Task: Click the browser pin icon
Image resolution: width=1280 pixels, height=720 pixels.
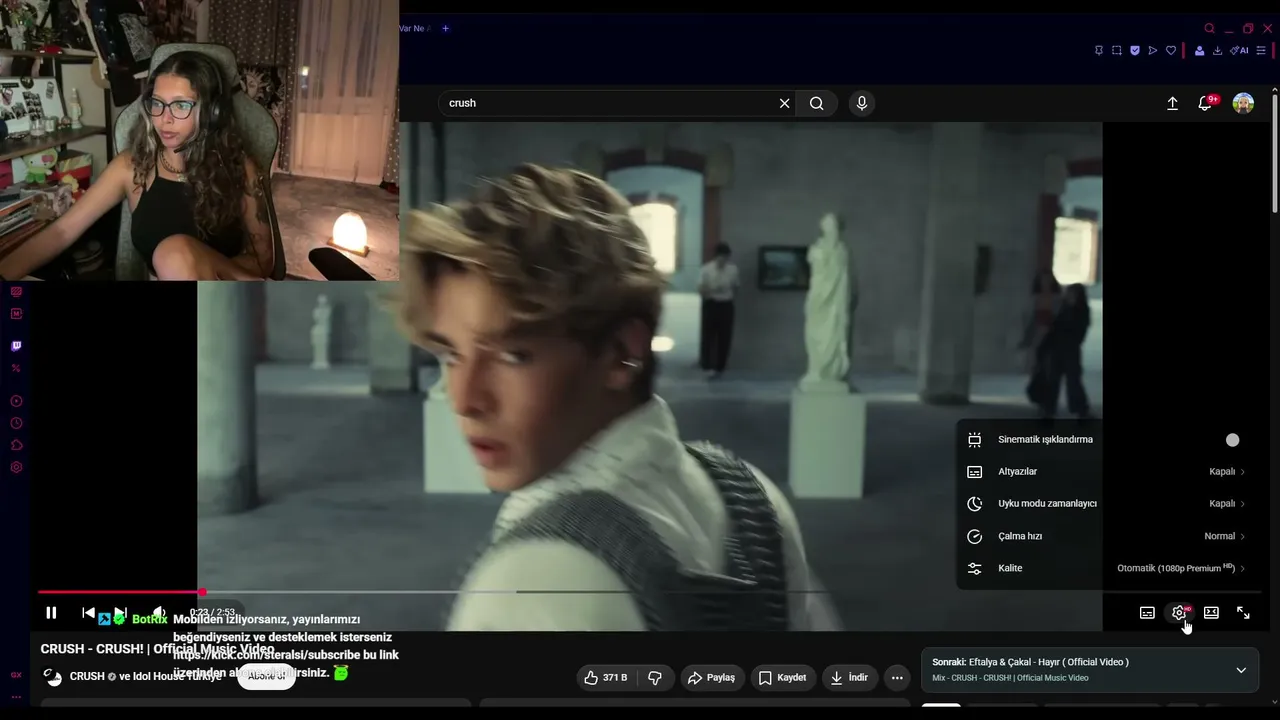Action: pos(1099,51)
